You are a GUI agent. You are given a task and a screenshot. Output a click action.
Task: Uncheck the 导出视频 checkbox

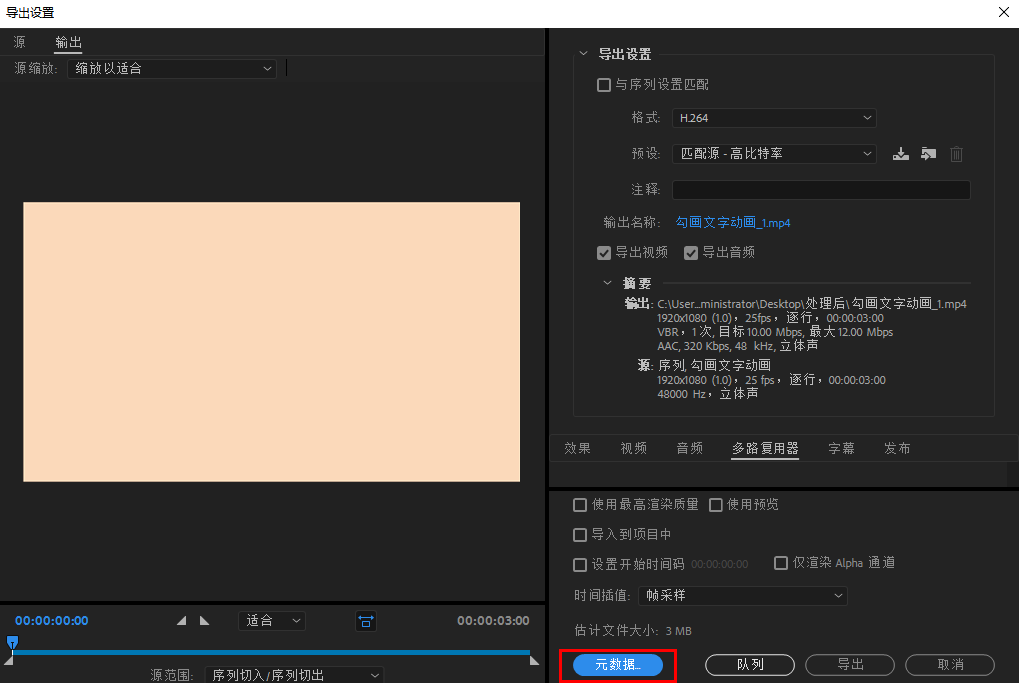click(x=604, y=253)
